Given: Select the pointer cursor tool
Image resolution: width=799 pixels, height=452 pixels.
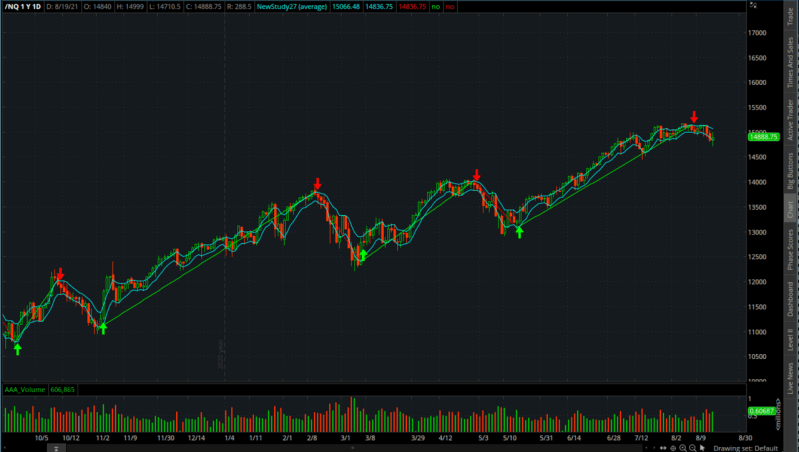Looking at the screenshot, I should [702, 448].
